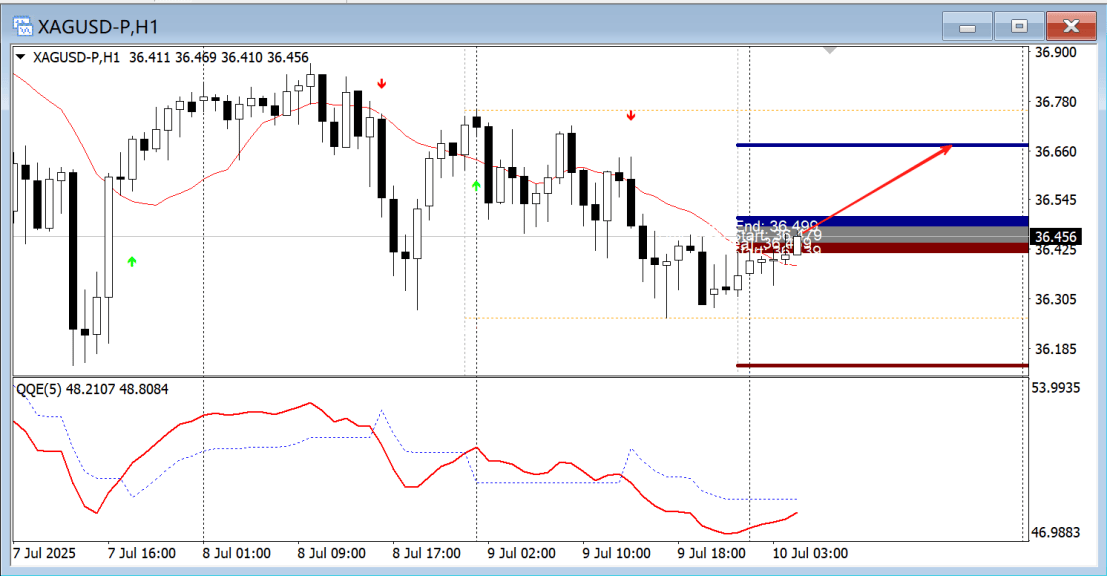
Task: Close the XAGUSD-P,H1 chart window
Action: click(x=1071, y=26)
